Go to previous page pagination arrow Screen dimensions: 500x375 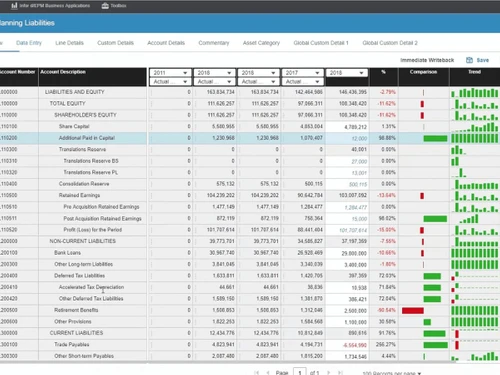click(268, 372)
